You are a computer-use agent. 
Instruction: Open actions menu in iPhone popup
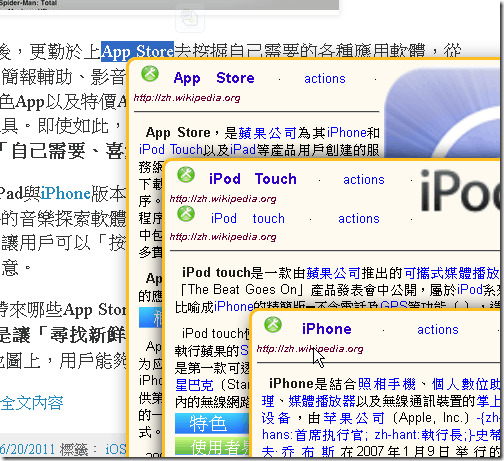coord(438,330)
